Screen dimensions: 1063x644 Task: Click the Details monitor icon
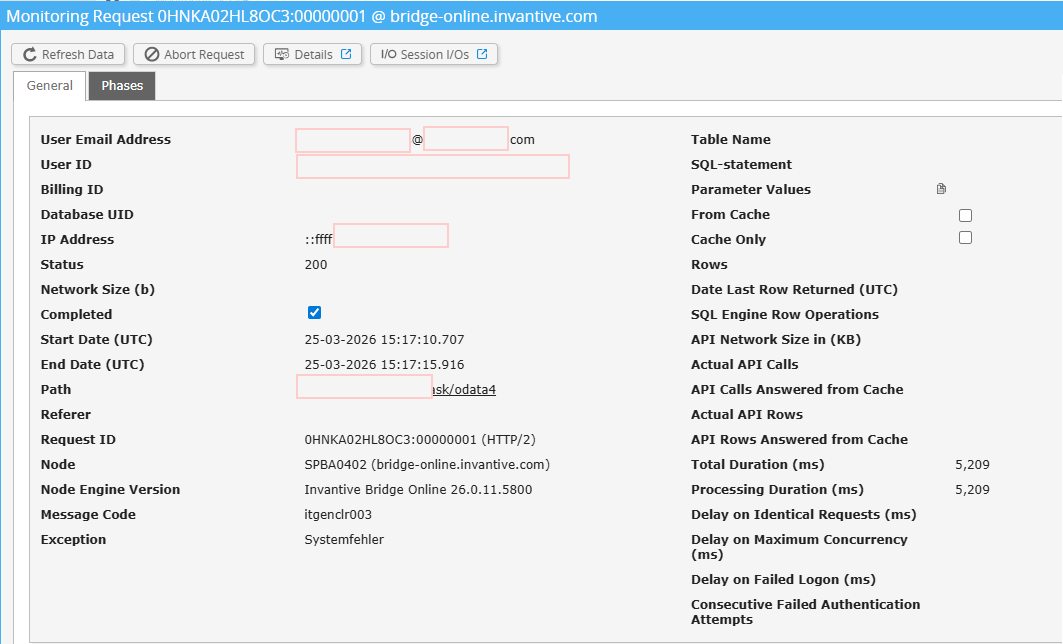281,54
